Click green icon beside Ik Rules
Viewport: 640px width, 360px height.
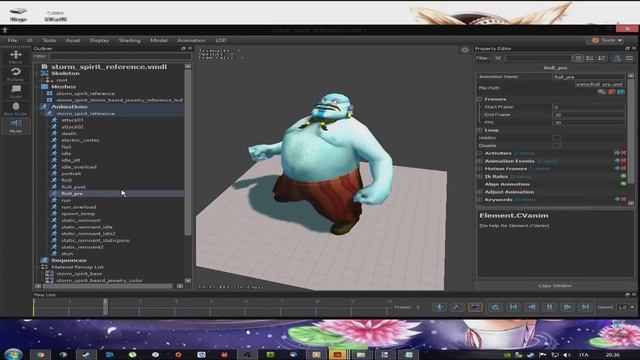coord(623,176)
